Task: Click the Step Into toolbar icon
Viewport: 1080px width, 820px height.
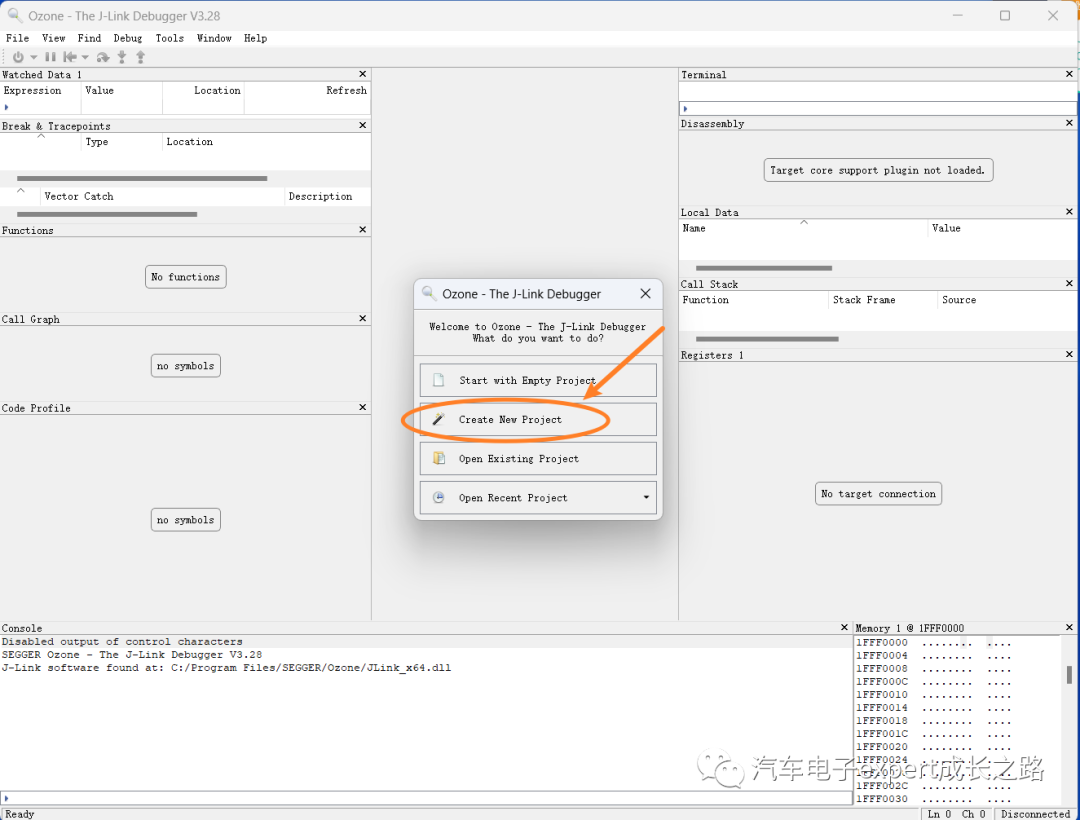Action: coord(122,57)
